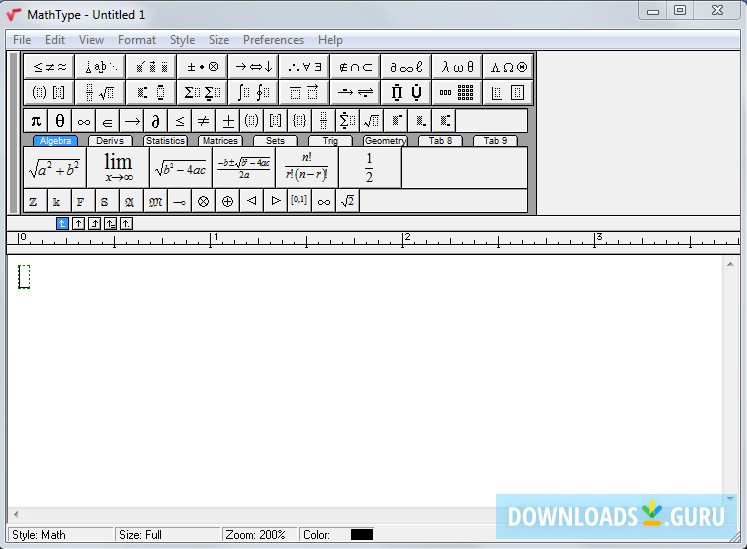Image resolution: width=747 pixels, height=549 pixels.
Task: Select the left-justified tab stop
Action: point(62,224)
